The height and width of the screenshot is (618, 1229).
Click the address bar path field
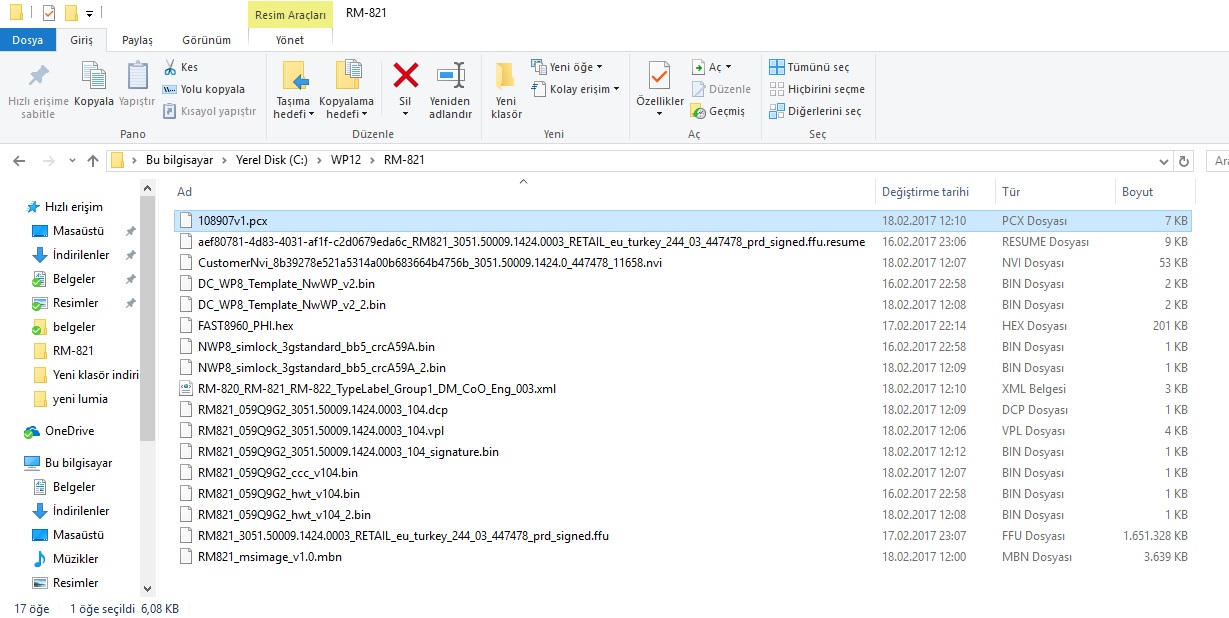640,160
